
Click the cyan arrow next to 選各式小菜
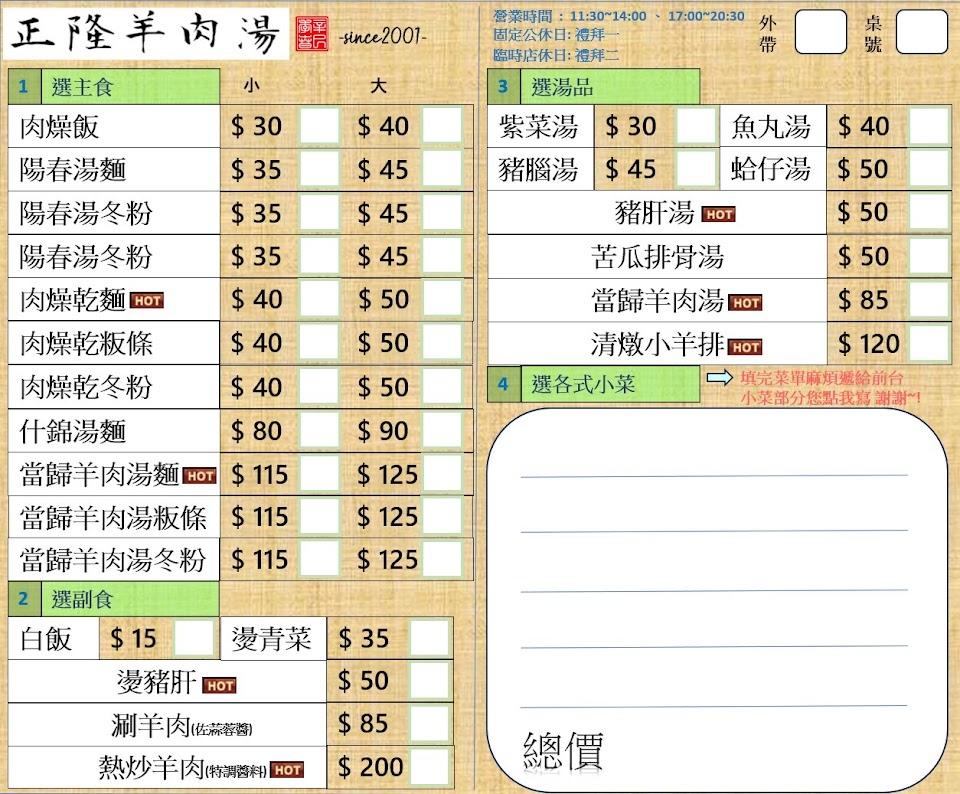[x=719, y=378]
